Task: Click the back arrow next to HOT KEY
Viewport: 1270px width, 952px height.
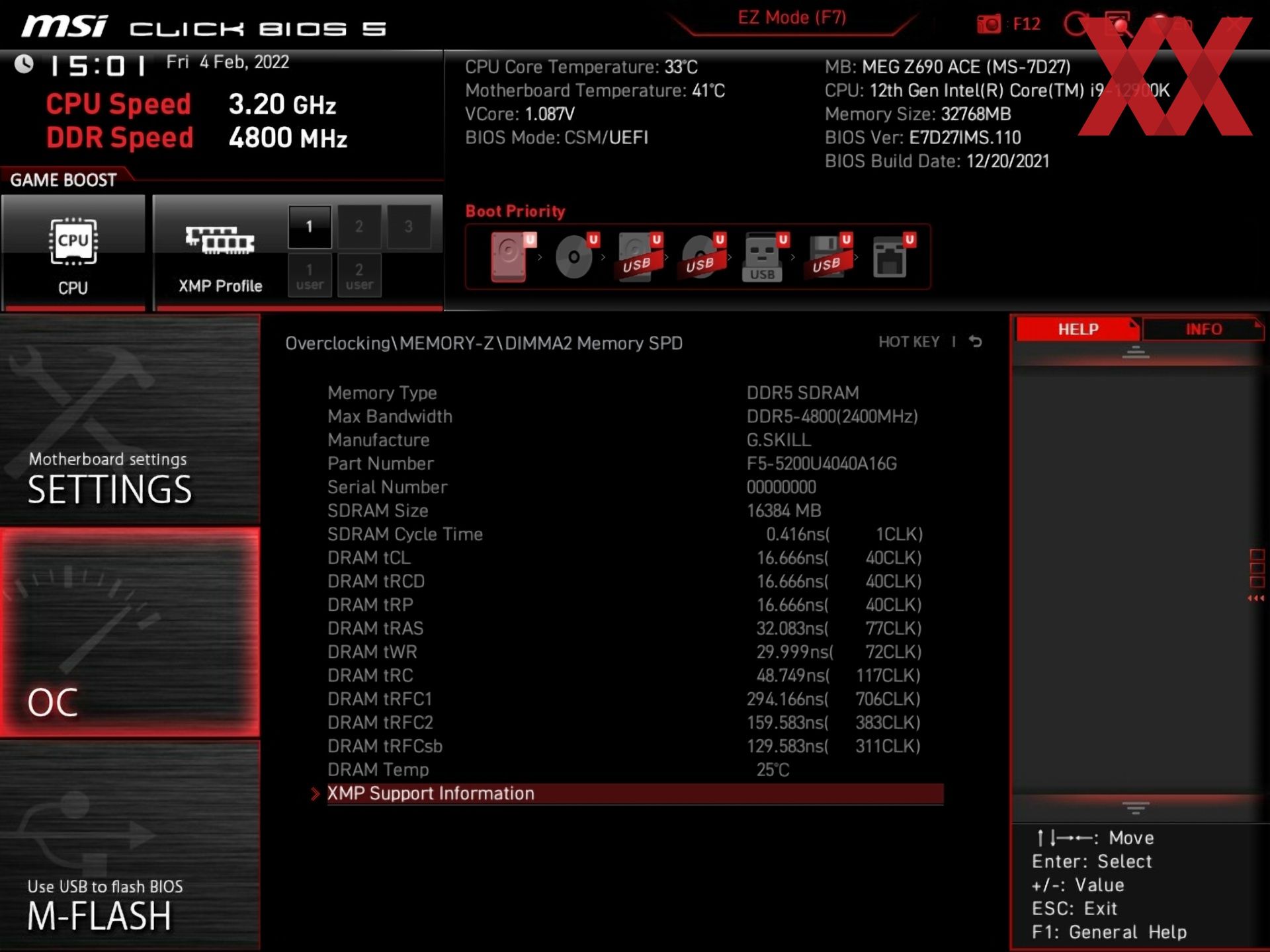Action: pyautogui.click(x=976, y=342)
